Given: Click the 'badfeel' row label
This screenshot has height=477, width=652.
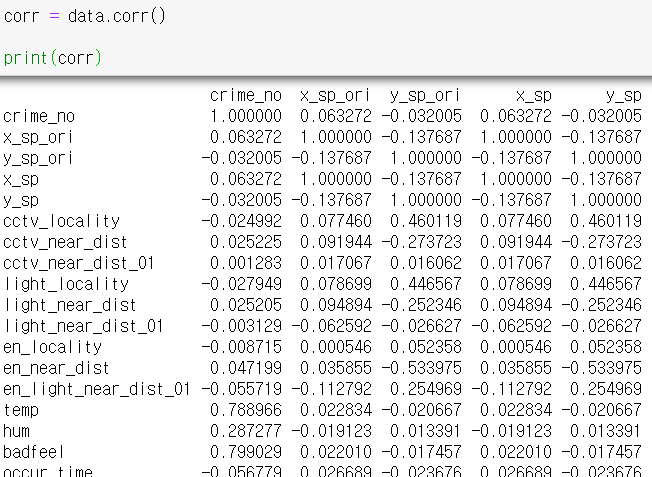Looking at the screenshot, I should coord(34,452).
